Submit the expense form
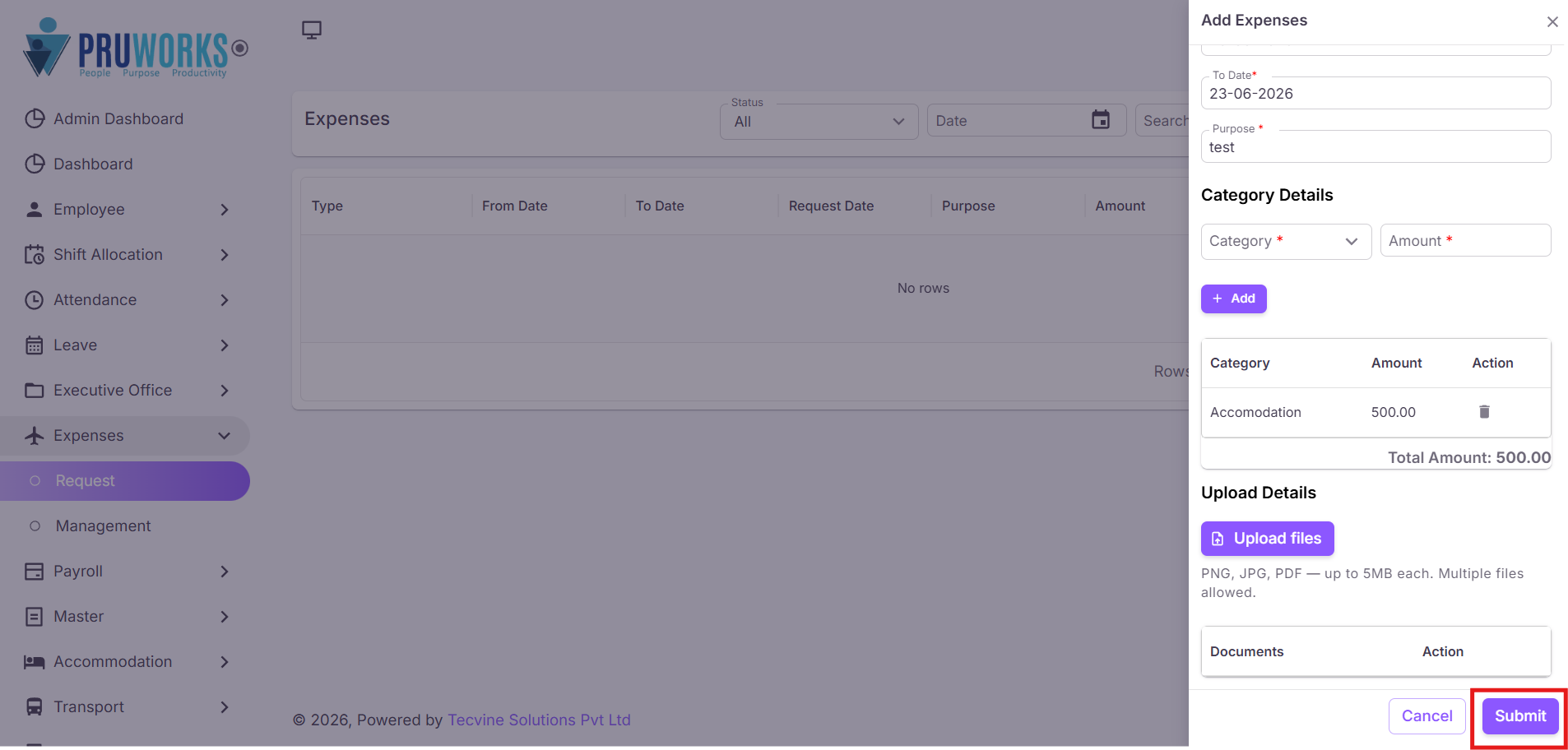 click(x=1520, y=716)
